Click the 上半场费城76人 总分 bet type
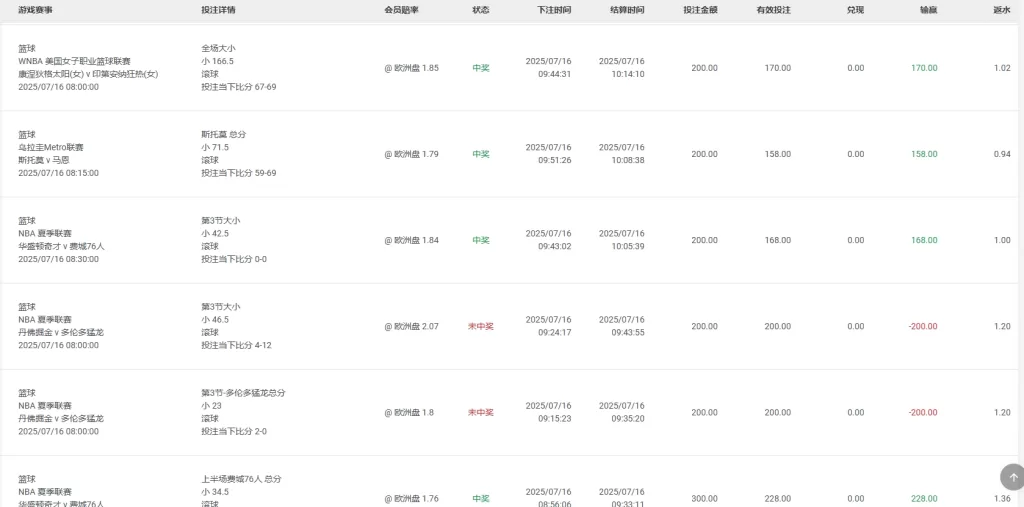 click(x=242, y=480)
